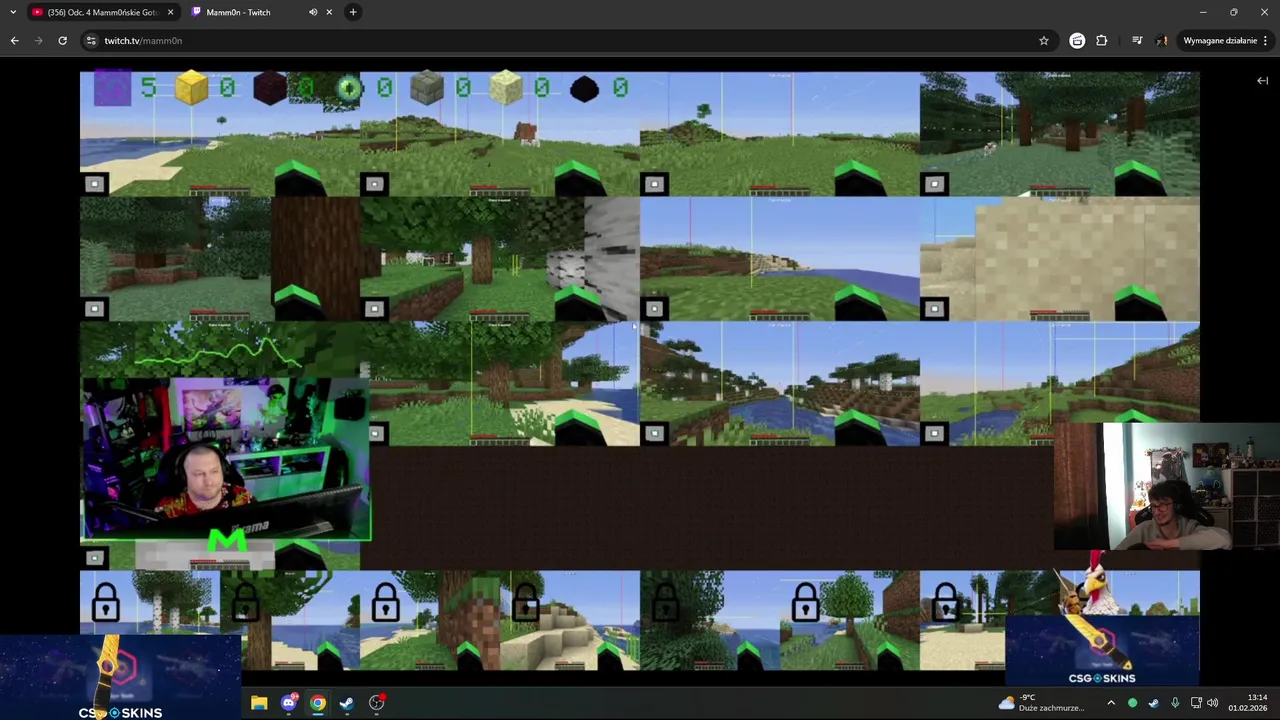Reload the Twitch page
Viewport: 1280px width, 720px height.
62,40
